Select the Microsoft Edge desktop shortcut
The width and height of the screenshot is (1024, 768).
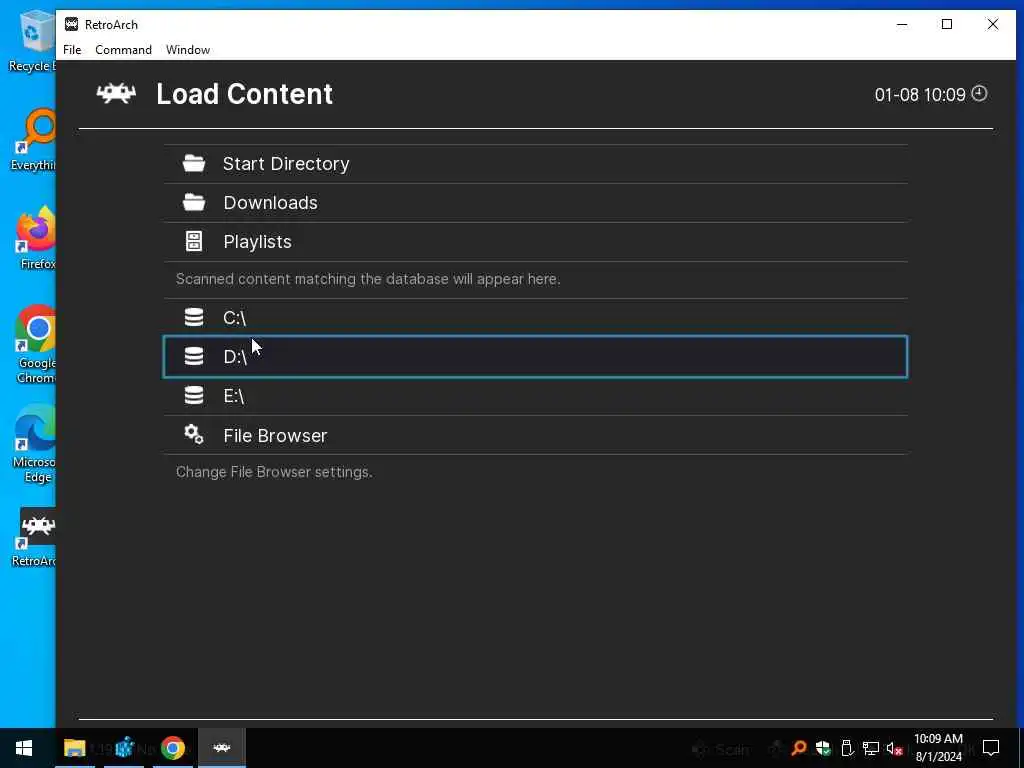[x=33, y=444]
